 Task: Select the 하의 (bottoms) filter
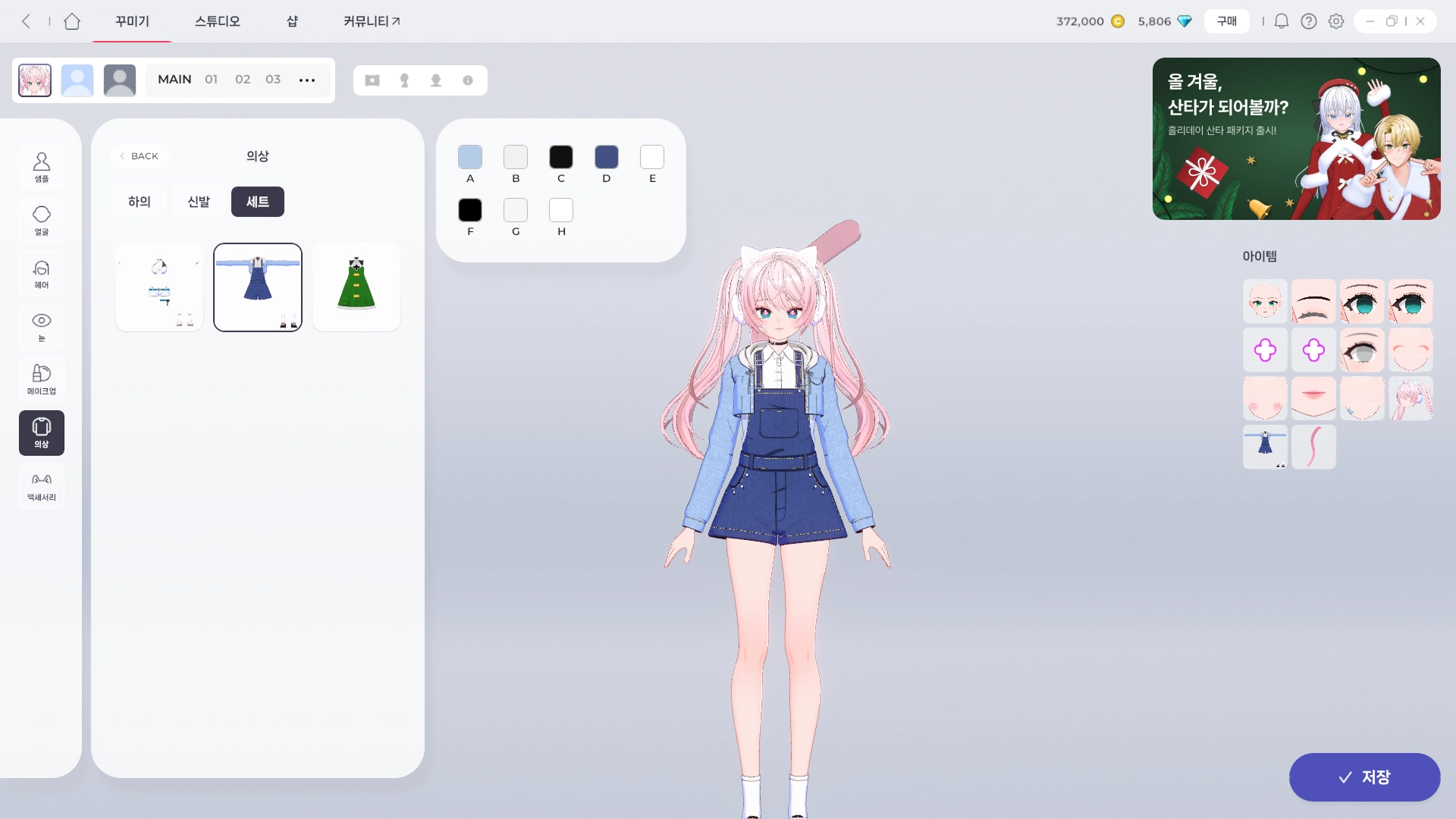pyautogui.click(x=140, y=202)
